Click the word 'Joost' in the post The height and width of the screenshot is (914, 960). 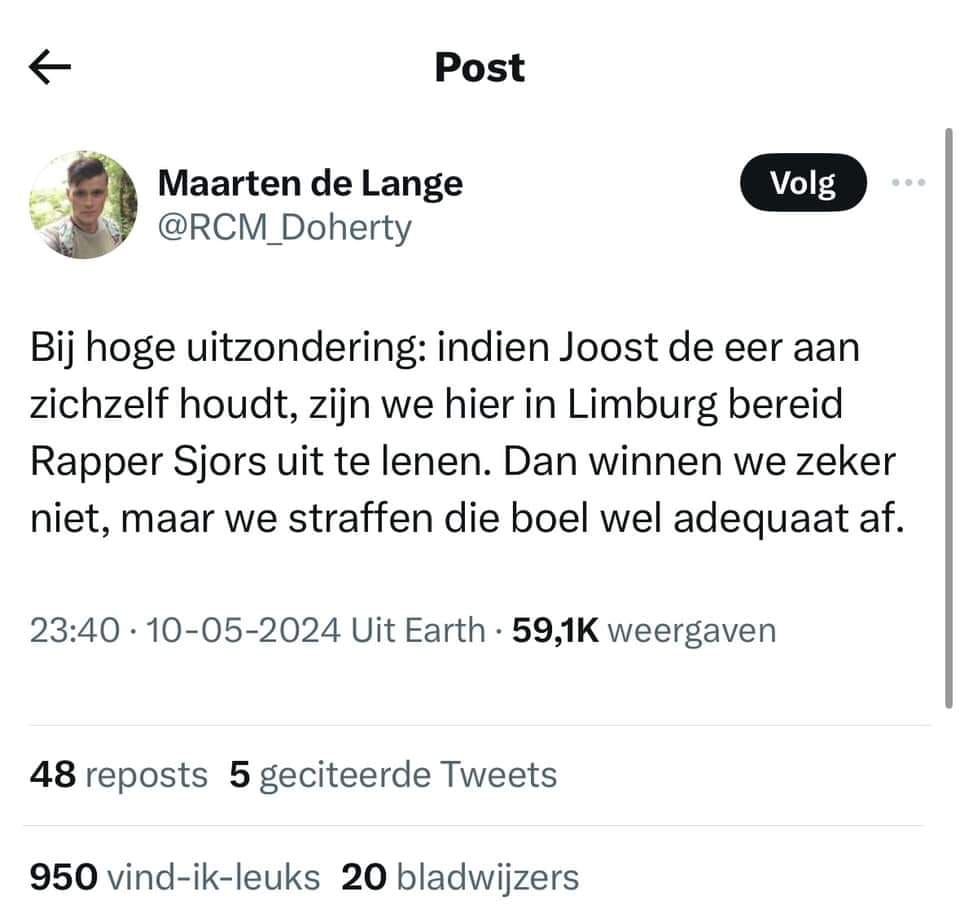600,349
